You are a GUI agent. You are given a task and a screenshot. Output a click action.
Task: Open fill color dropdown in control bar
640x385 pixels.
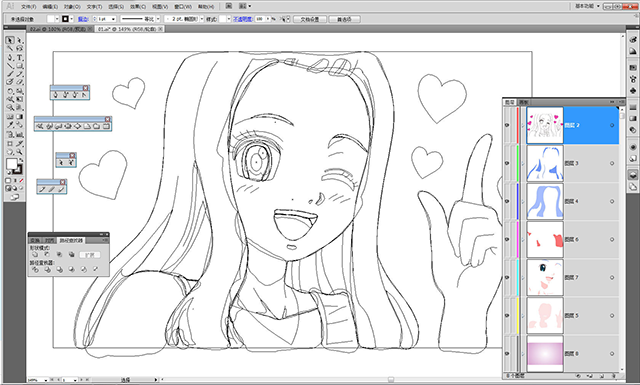57,19
